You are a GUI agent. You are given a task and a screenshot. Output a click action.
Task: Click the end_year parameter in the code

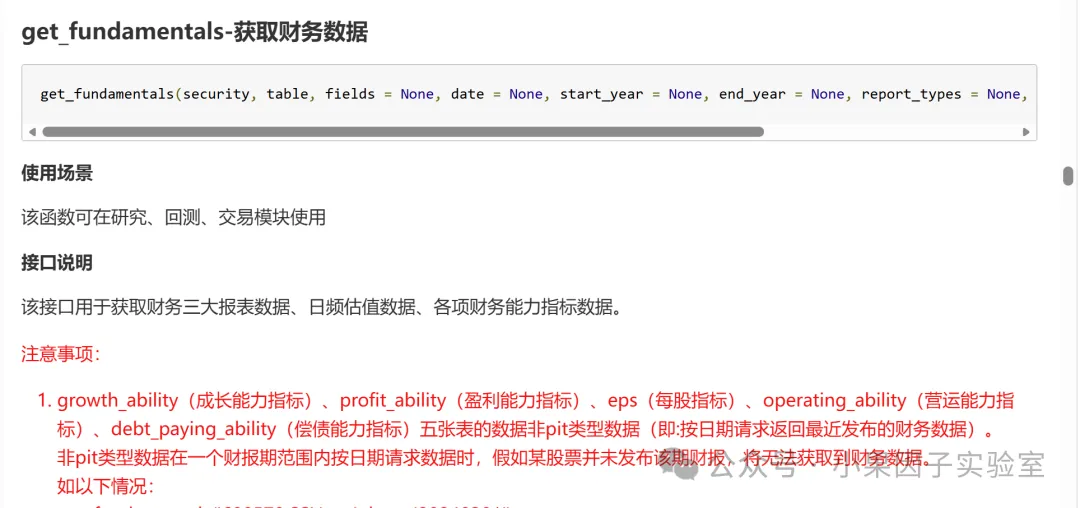pos(752,94)
